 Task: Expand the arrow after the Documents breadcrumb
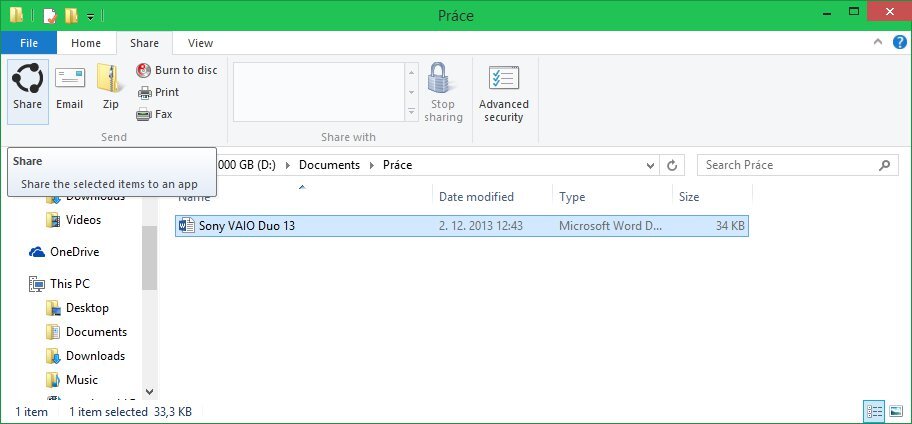pos(372,165)
